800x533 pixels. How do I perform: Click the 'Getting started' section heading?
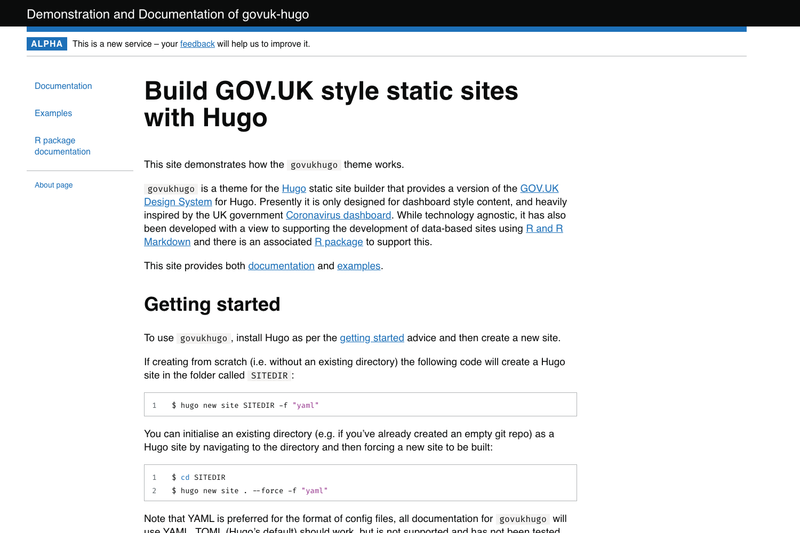coord(212,304)
